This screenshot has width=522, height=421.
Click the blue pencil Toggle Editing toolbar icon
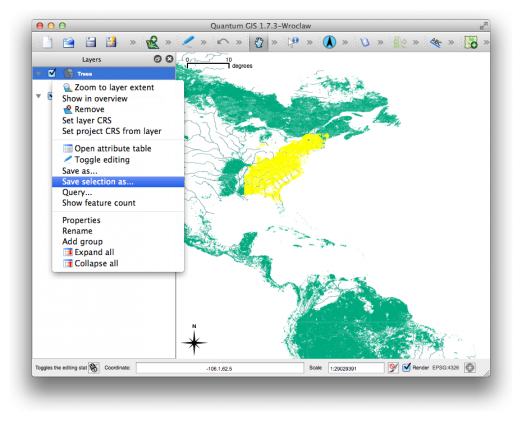pyautogui.click(x=188, y=42)
